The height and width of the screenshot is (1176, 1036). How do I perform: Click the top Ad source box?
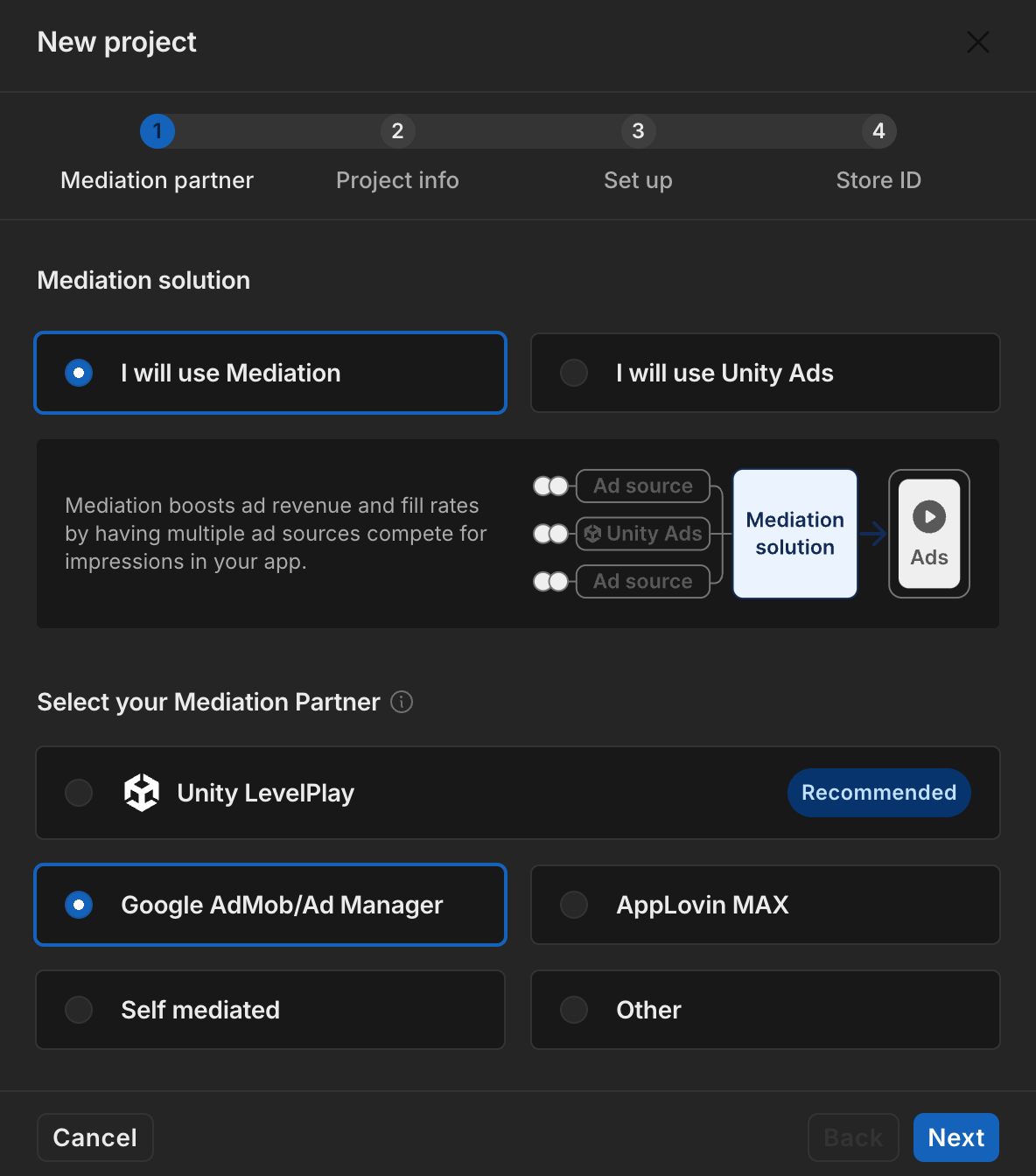(x=643, y=486)
